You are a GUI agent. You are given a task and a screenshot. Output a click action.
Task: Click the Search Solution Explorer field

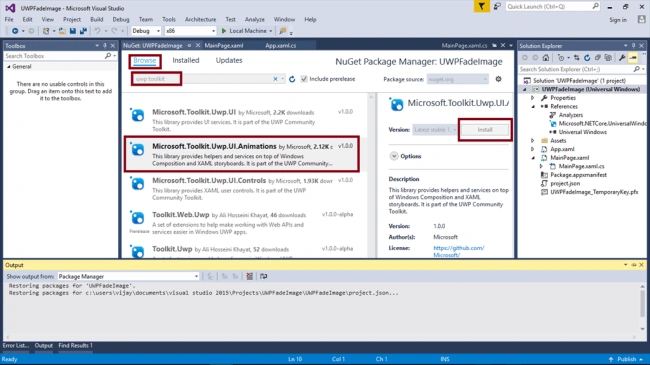pos(576,69)
